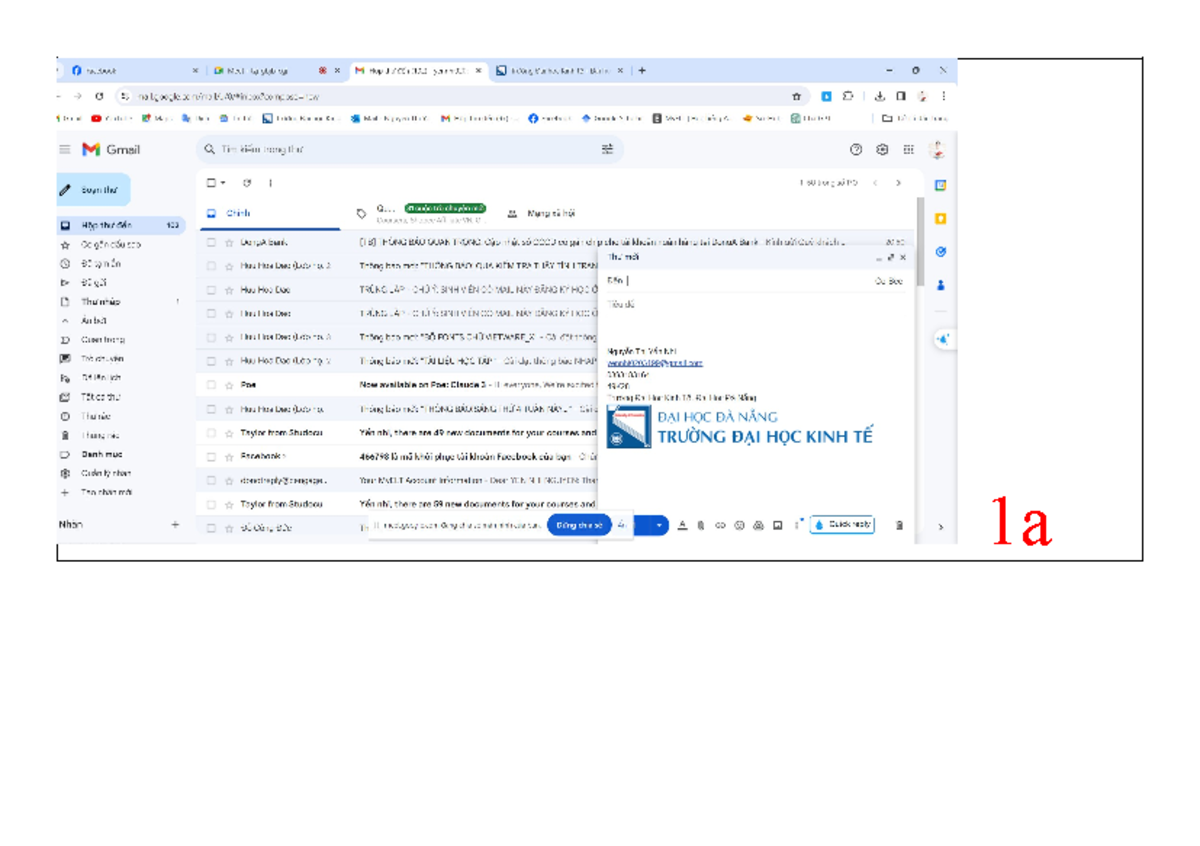
Task: Insert an emoji in the compose toolbar
Action: tap(739, 525)
